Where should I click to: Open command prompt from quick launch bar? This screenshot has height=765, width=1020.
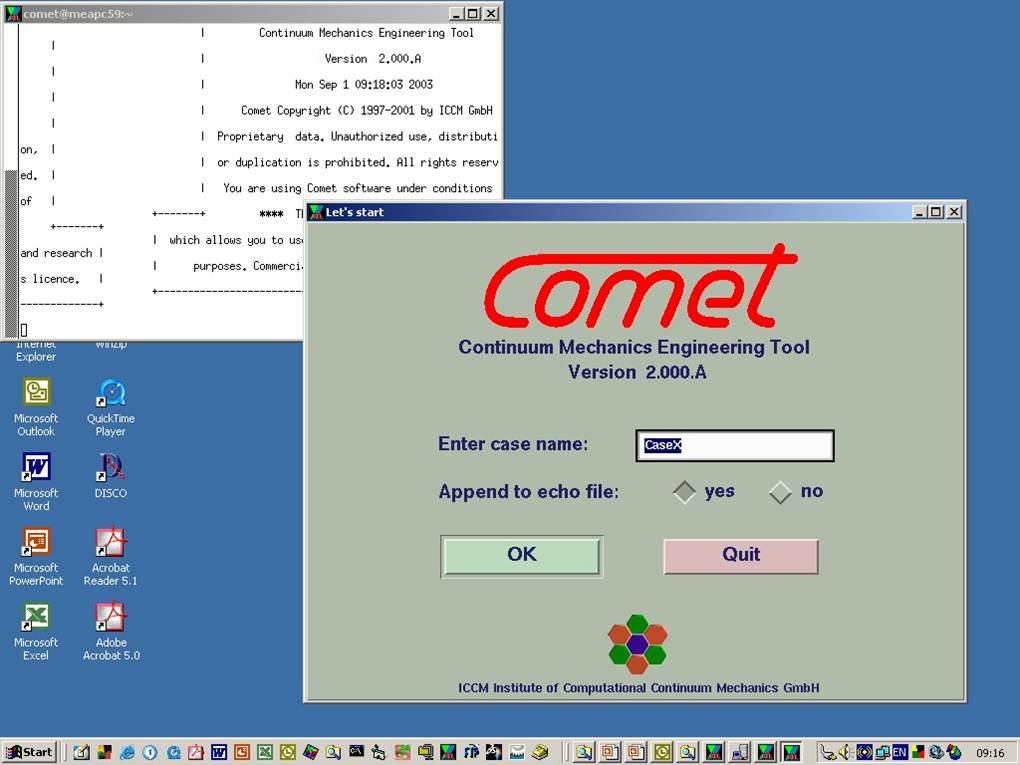click(356, 753)
